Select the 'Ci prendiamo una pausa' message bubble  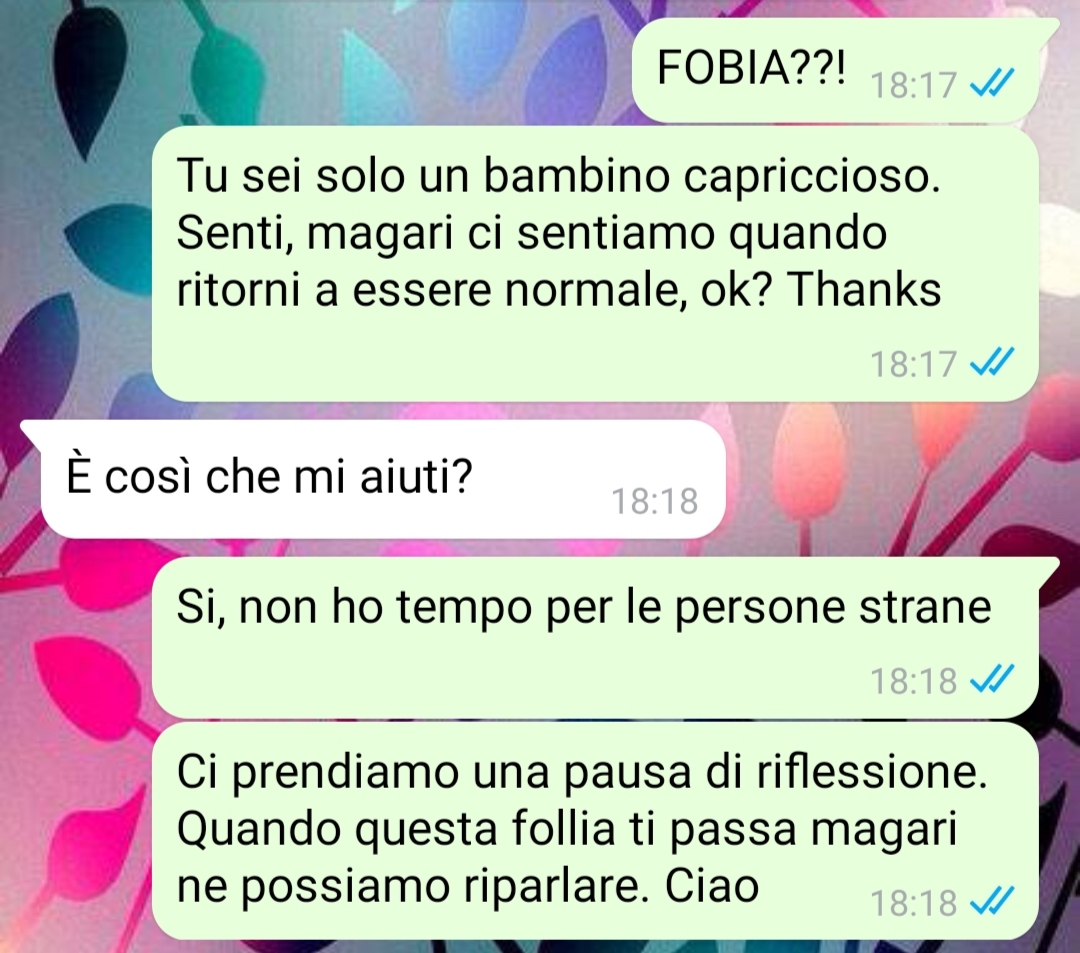click(595, 830)
